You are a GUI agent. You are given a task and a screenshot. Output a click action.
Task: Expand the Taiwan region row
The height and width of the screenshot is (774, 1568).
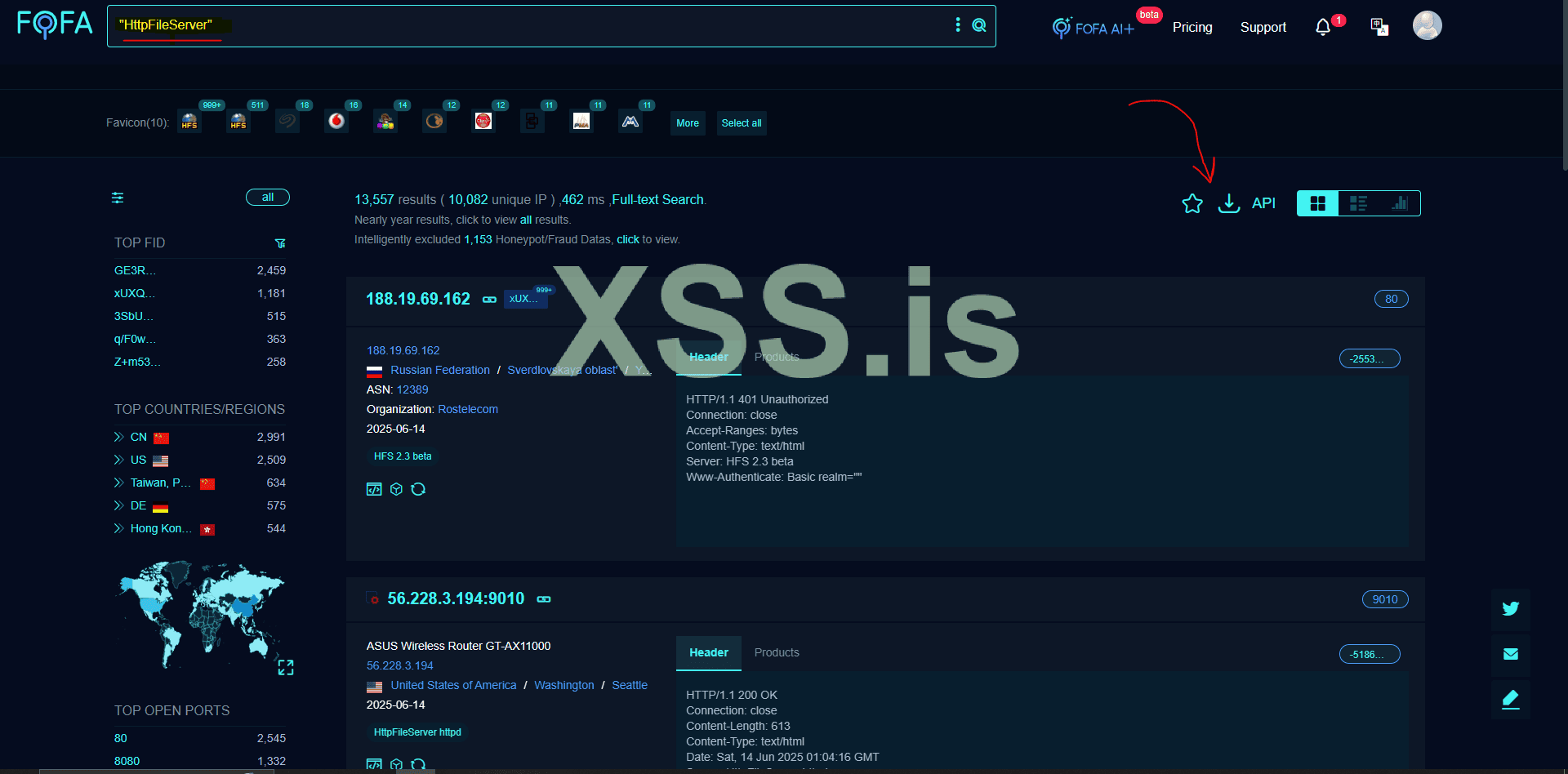point(119,483)
